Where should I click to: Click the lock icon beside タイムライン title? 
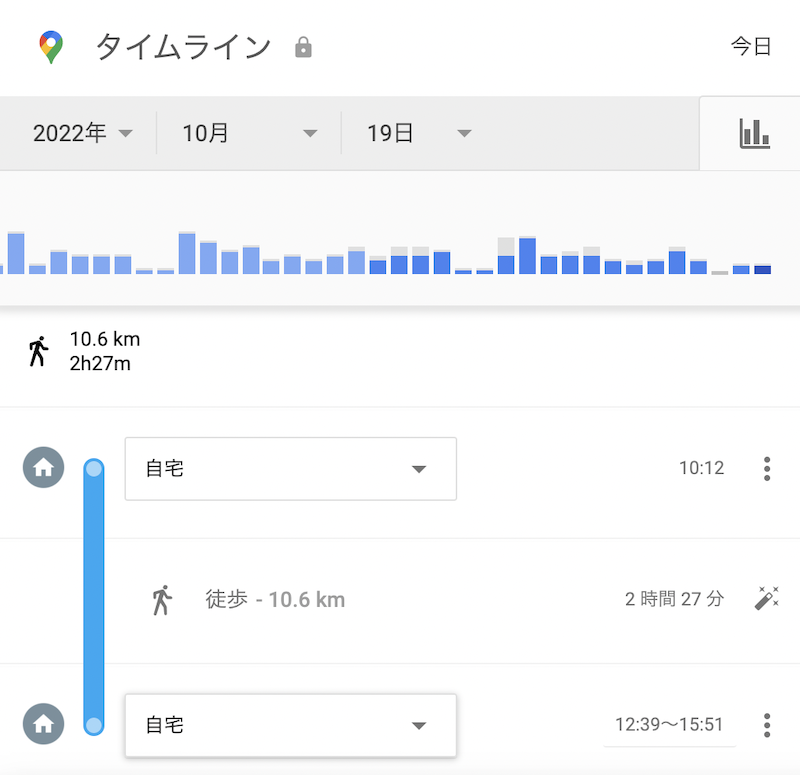tap(303, 47)
